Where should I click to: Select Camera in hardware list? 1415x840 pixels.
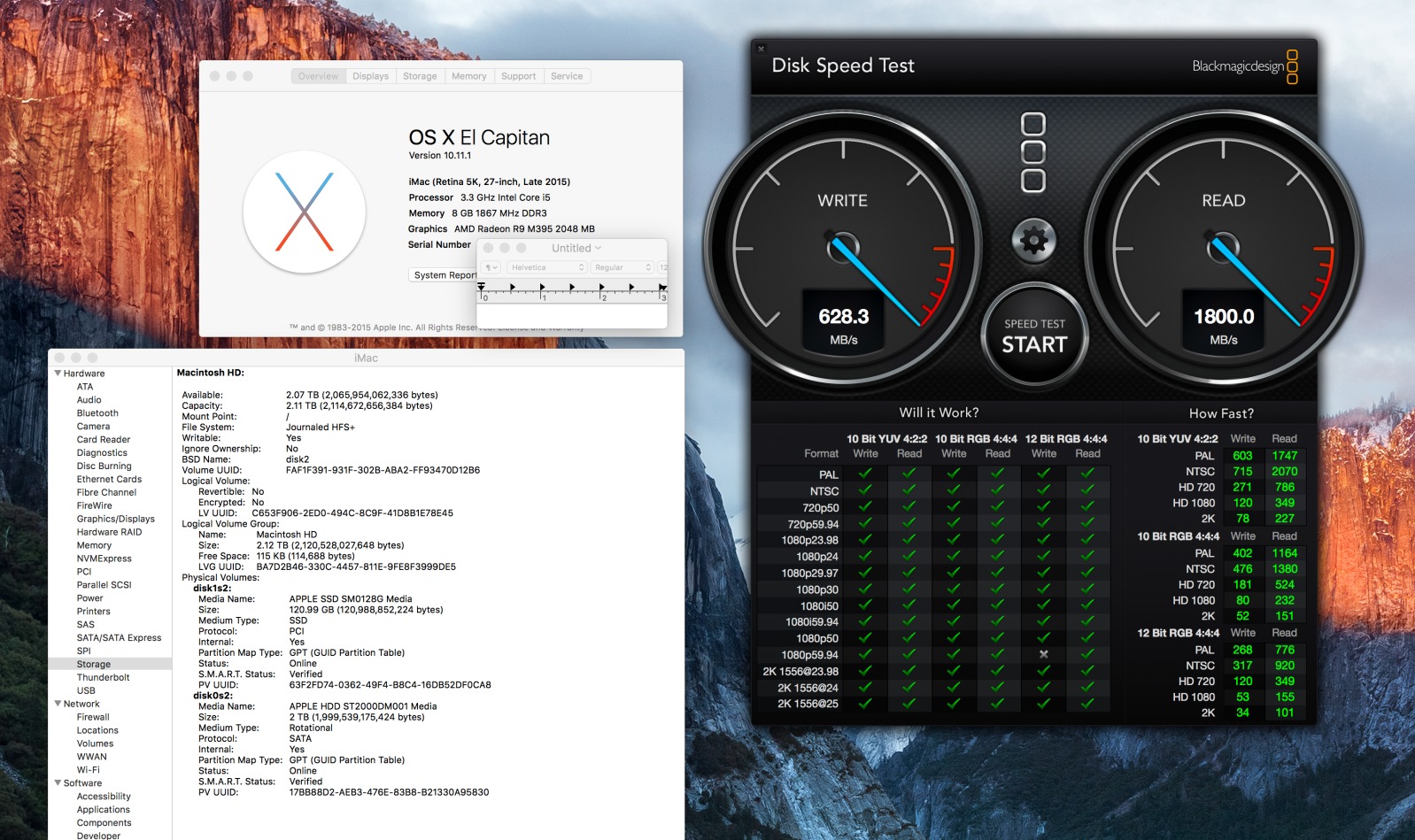coord(93,427)
